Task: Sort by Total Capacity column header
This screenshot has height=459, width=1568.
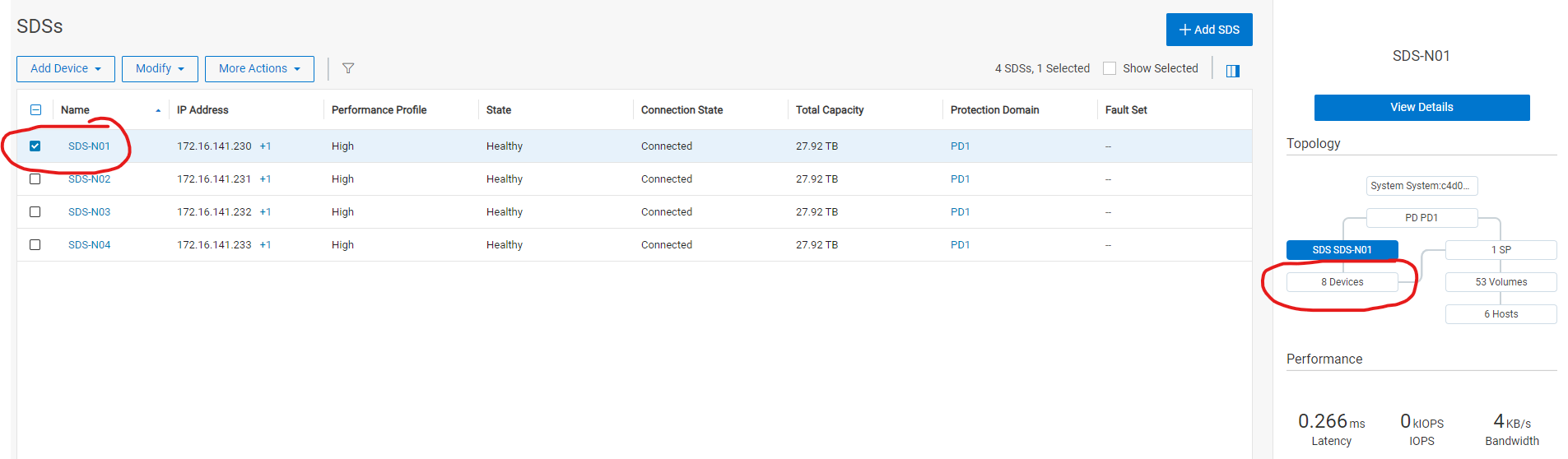Action: click(830, 110)
